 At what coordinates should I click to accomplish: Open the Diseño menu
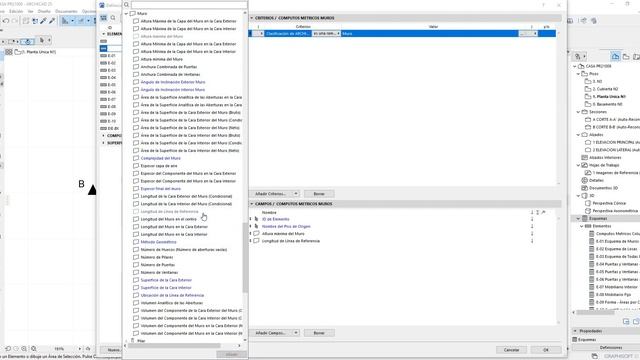point(44,11)
